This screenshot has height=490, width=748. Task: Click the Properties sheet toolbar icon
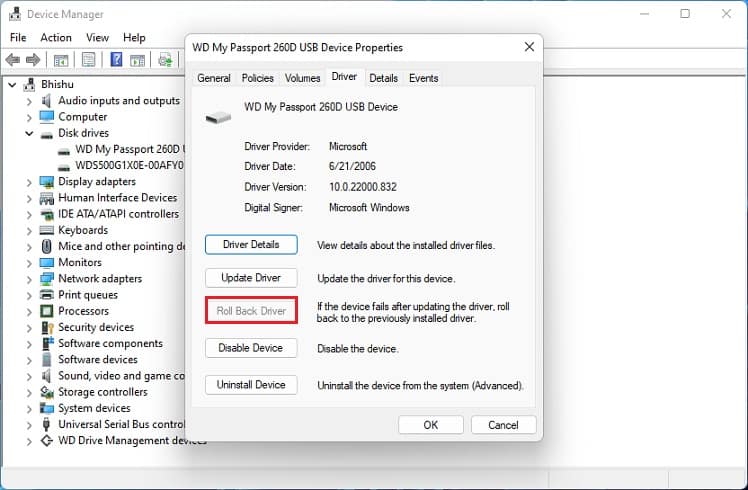(89, 60)
